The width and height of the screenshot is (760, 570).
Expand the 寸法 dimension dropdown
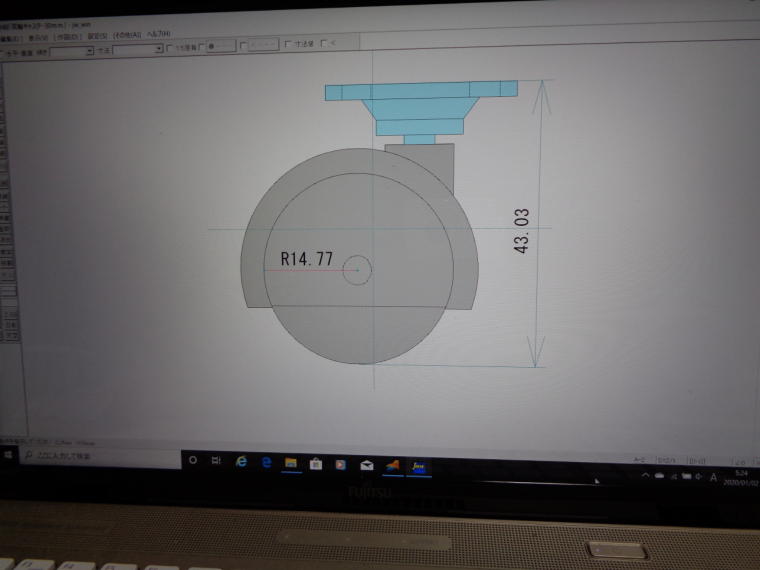pos(158,48)
